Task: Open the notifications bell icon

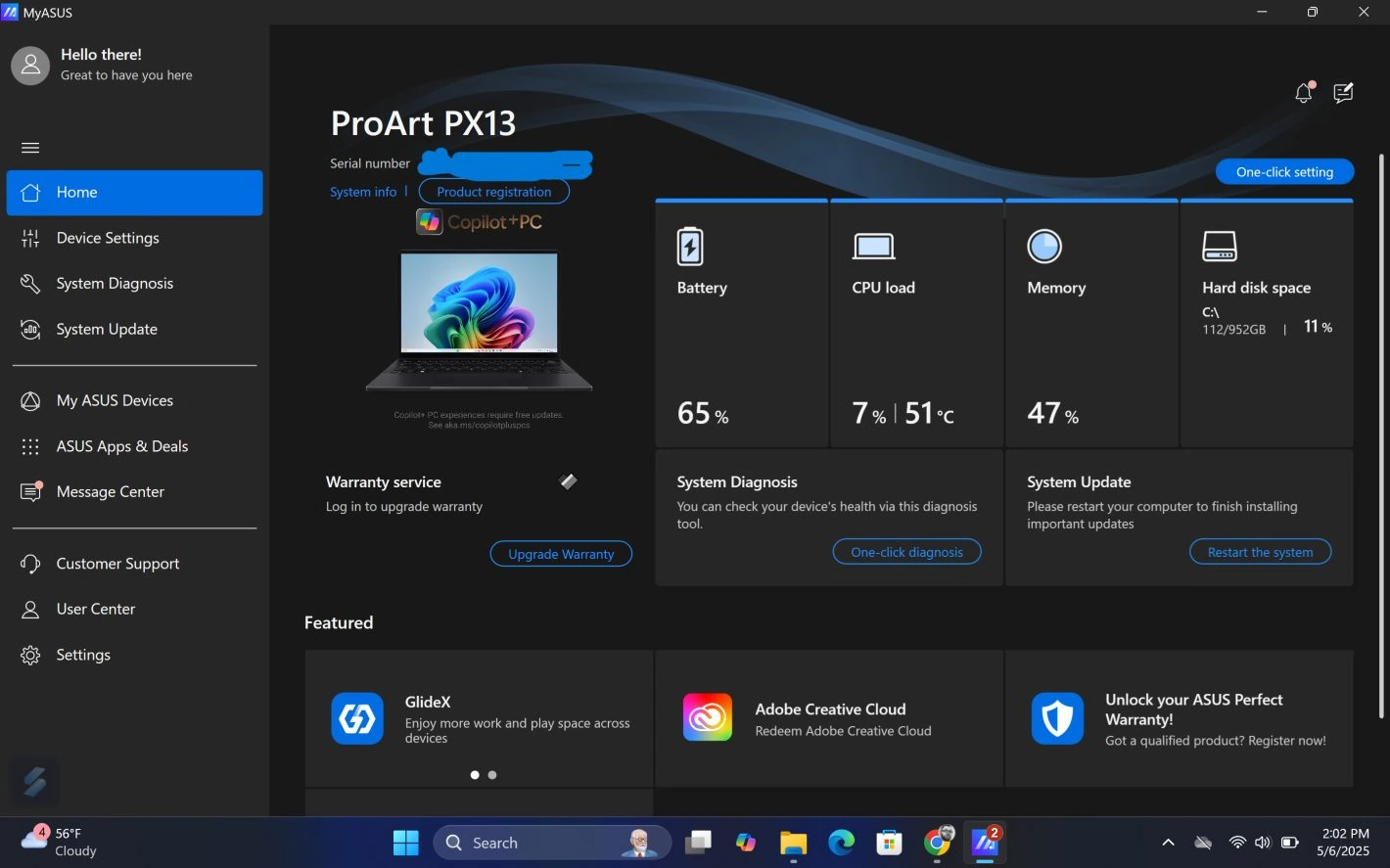Action: tap(1303, 94)
